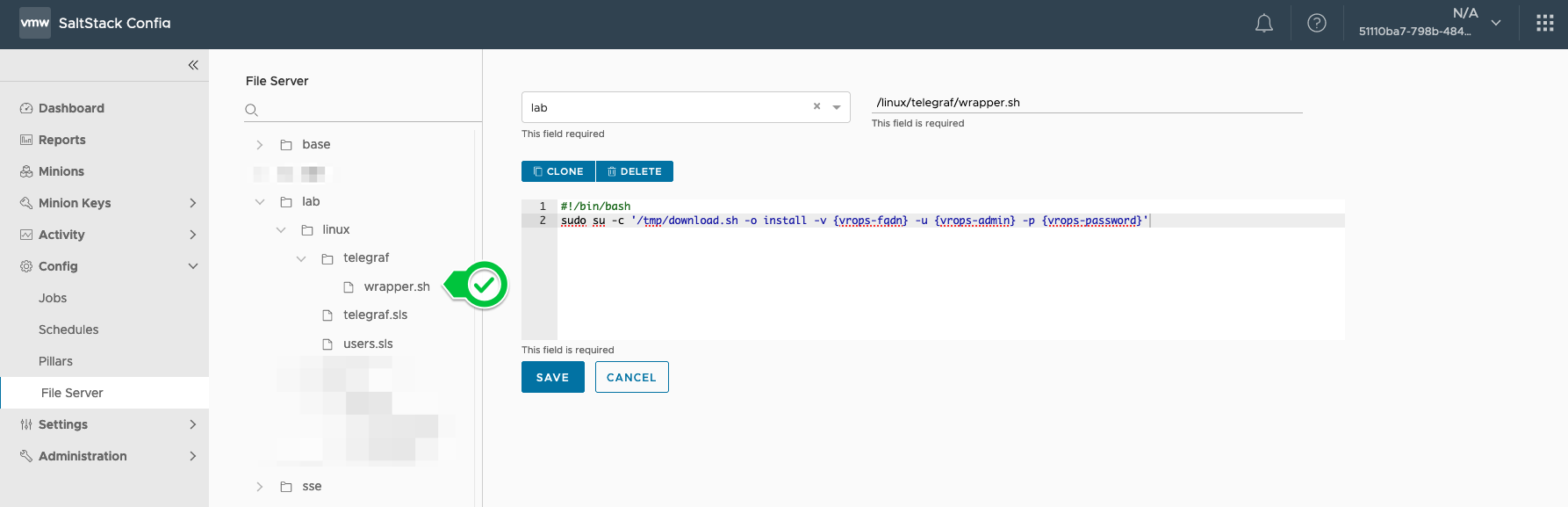Open users.sls in the file tree

point(368,344)
